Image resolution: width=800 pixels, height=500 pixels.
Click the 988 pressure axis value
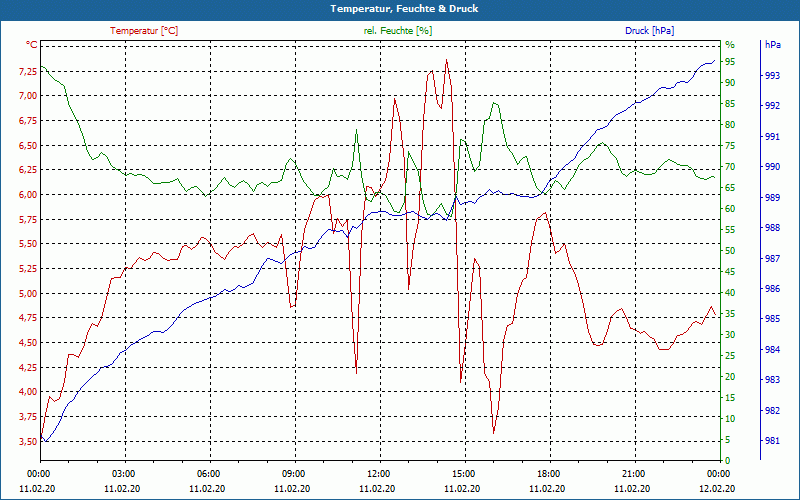tap(772, 228)
